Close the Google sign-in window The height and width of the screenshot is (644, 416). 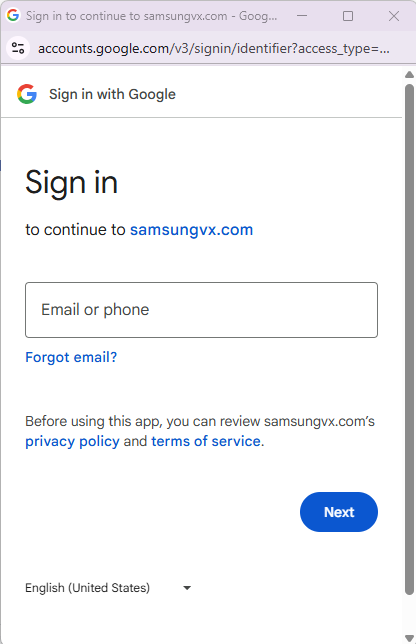[393, 16]
